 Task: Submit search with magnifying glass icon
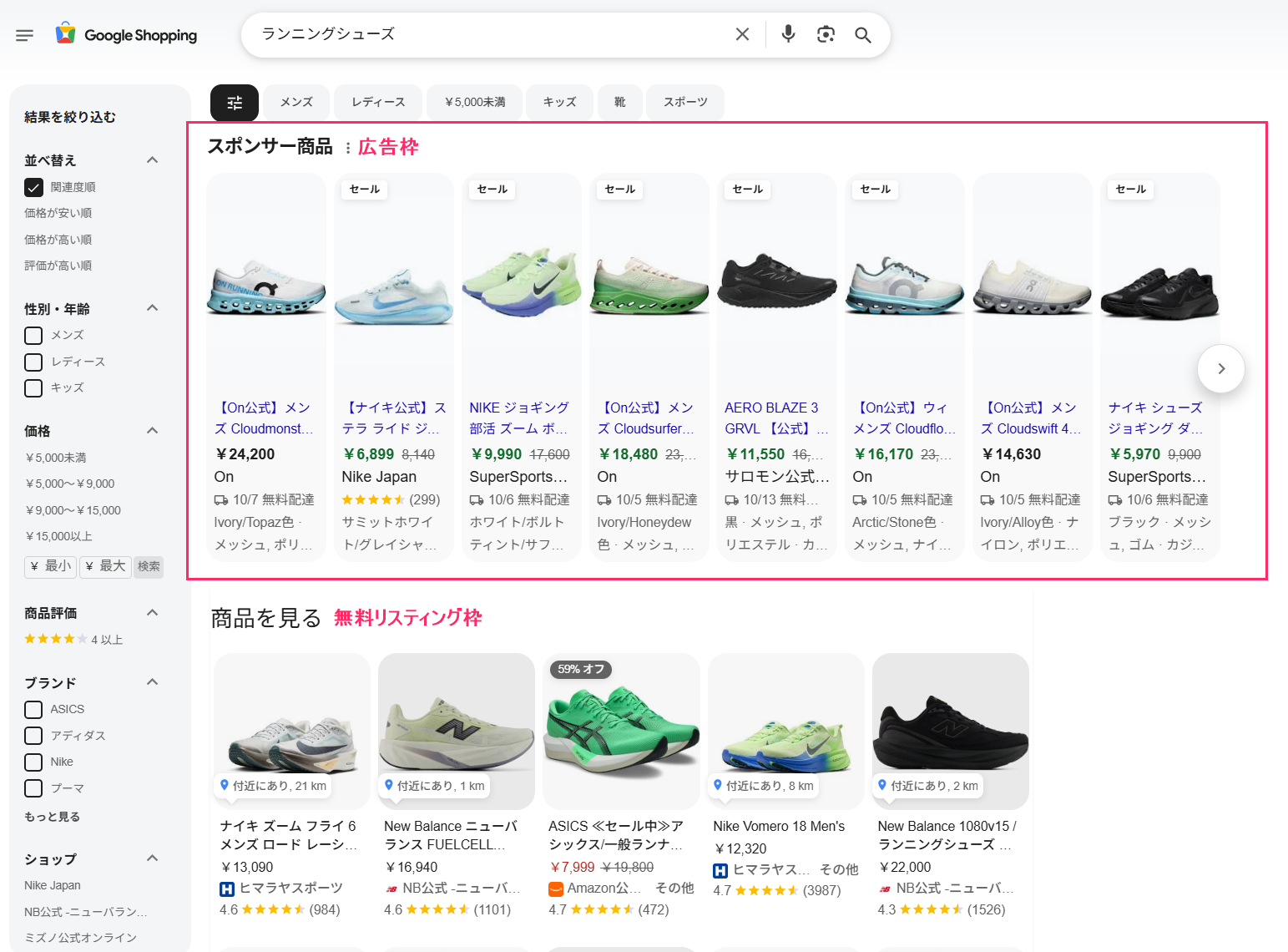(x=863, y=34)
